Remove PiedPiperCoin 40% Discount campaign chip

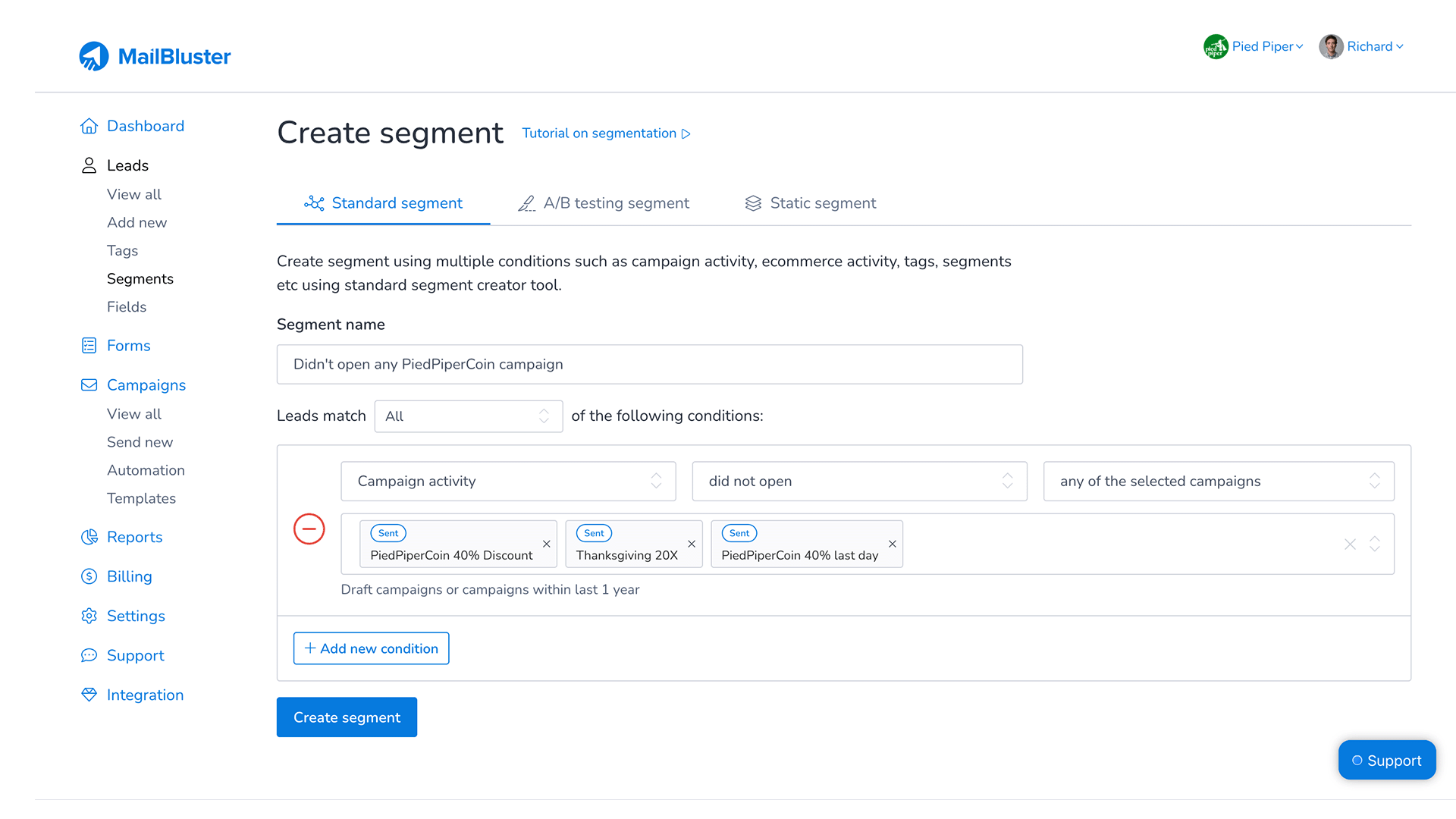[546, 544]
